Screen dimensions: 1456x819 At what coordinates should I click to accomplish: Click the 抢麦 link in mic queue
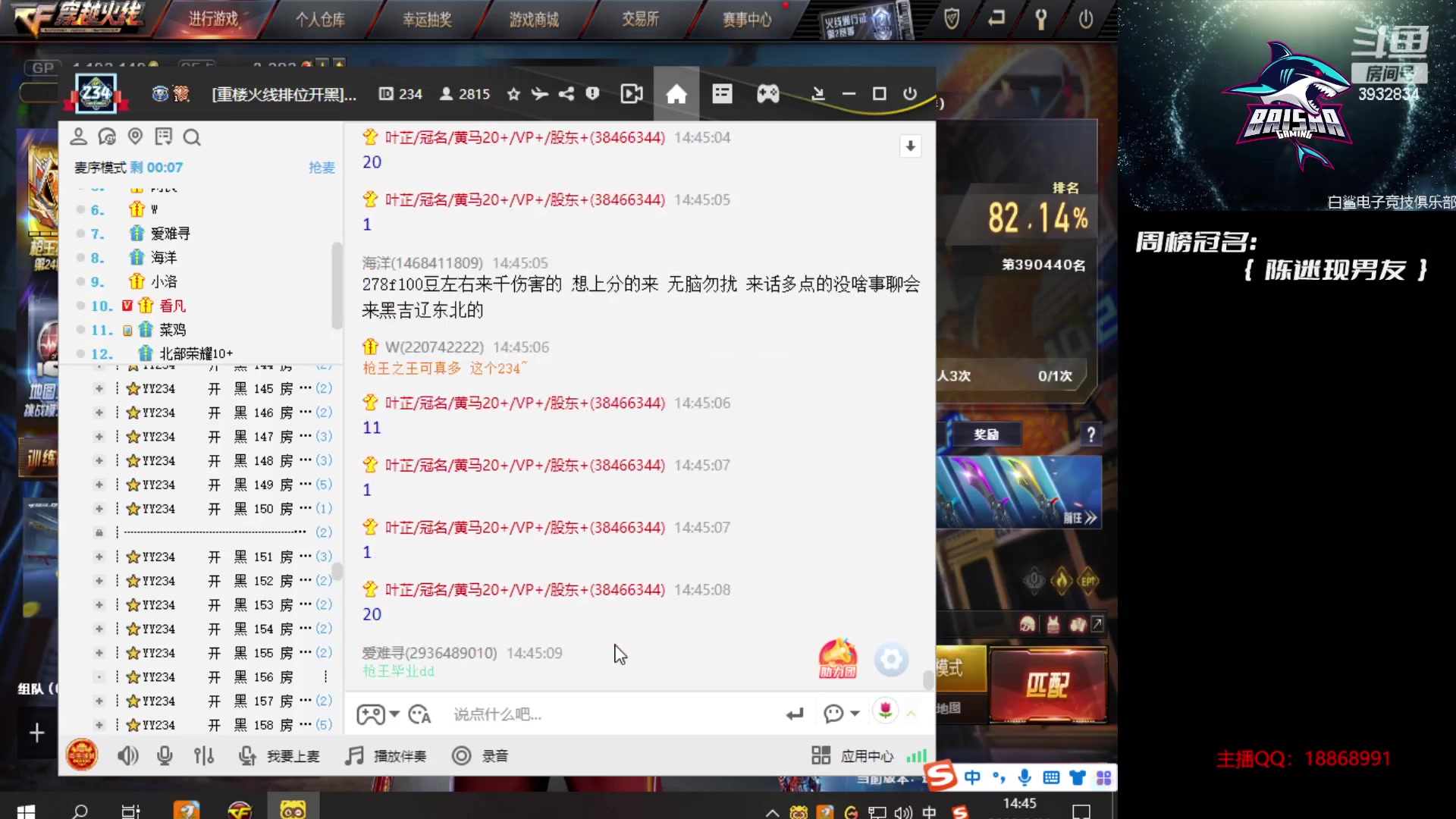point(322,168)
